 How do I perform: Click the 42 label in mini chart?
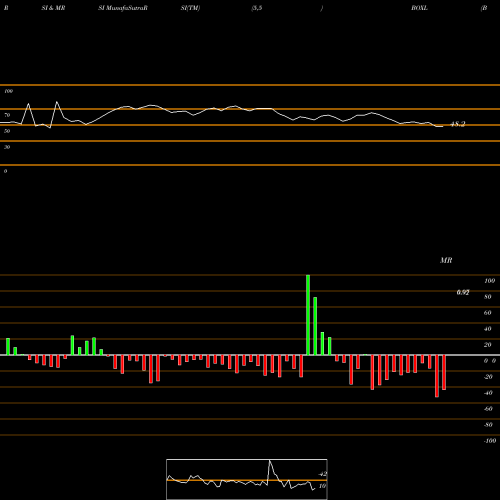click(x=323, y=474)
